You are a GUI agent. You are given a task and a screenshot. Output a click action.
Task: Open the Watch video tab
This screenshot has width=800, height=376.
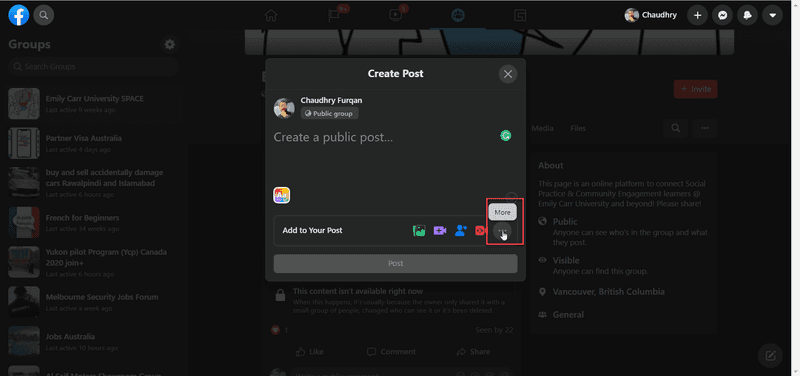[x=396, y=15]
